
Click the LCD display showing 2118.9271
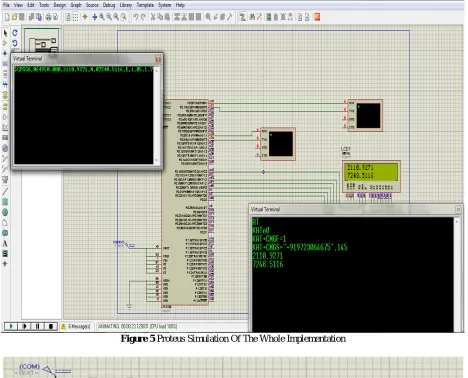371,172
